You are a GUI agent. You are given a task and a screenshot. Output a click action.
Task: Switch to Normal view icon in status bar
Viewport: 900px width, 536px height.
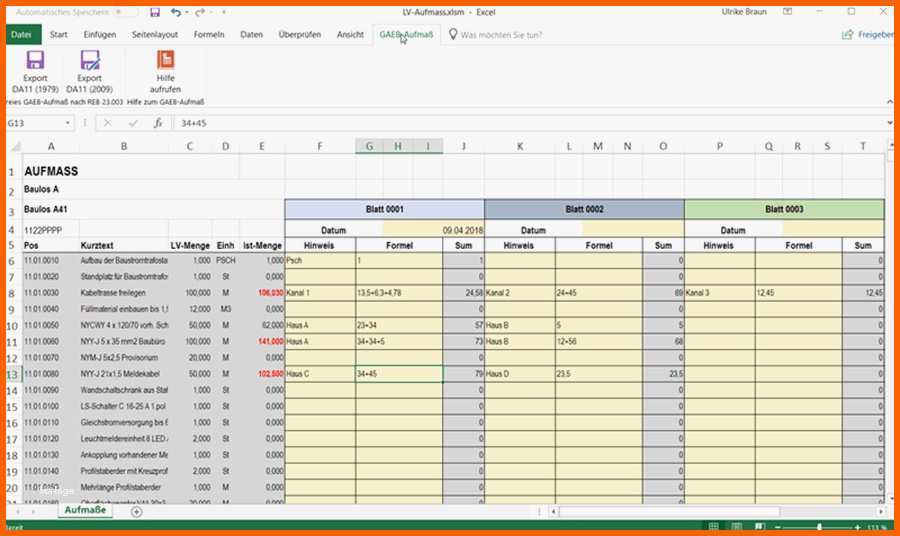point(713,527)
